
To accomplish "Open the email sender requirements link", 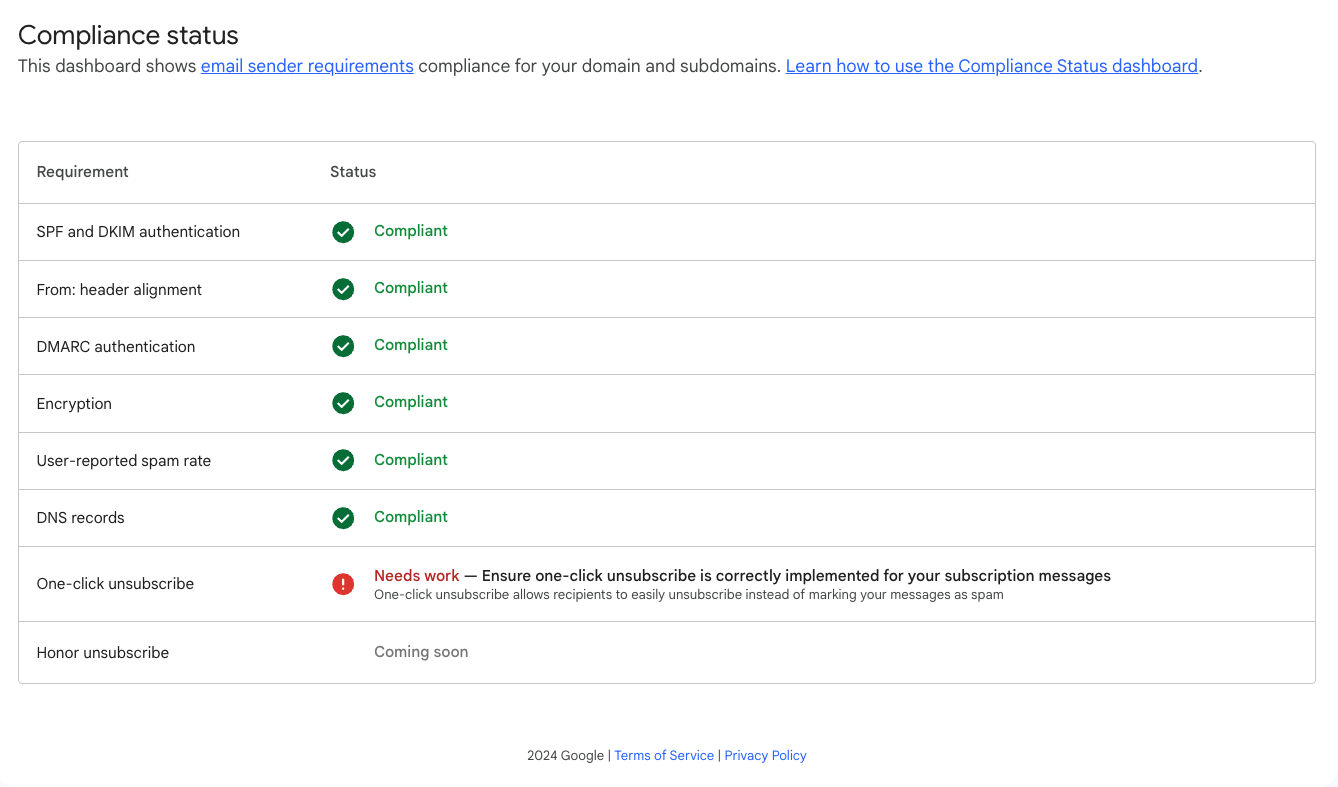I will (x=307, y=66).
